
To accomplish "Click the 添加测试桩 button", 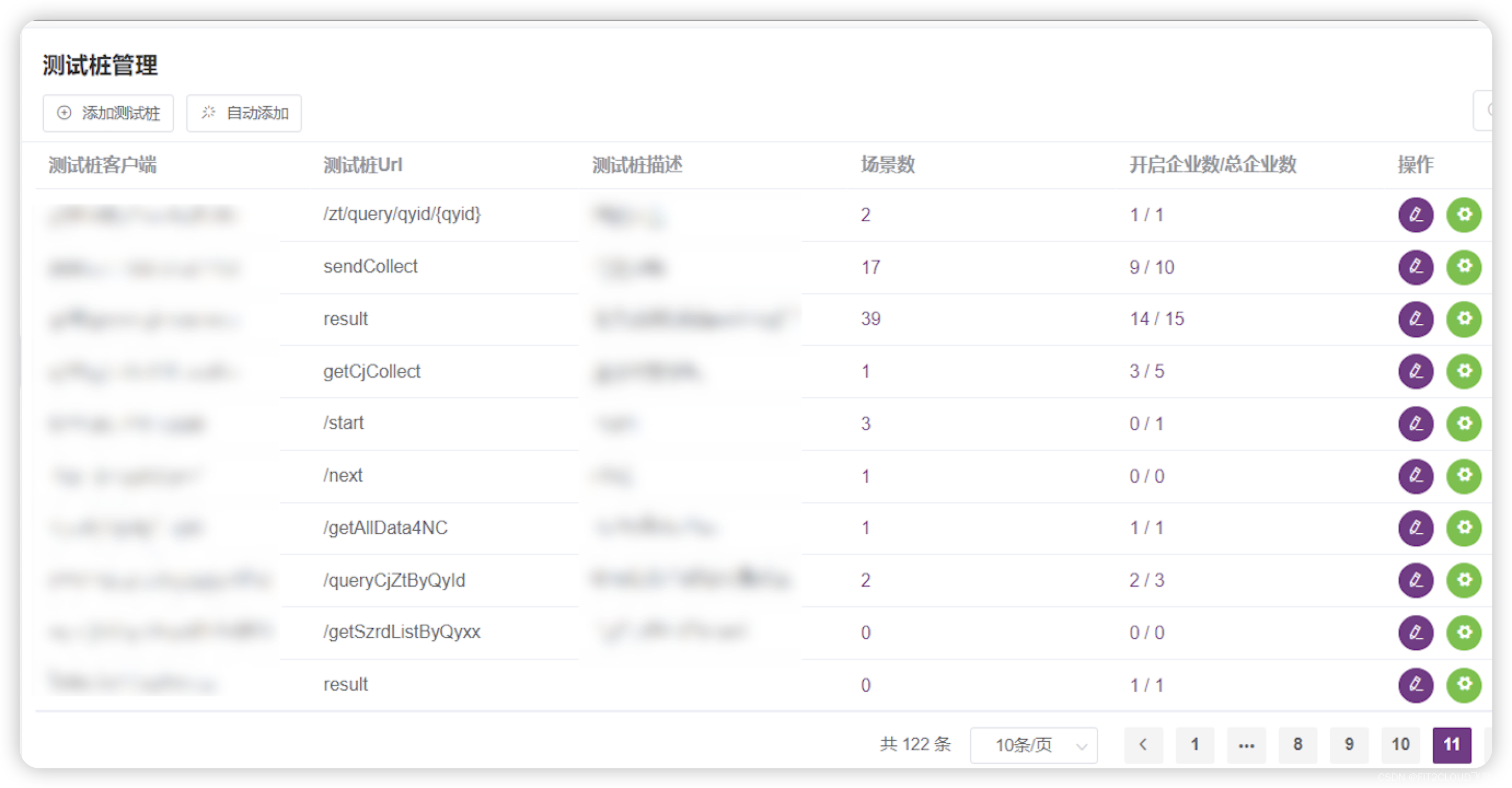I will (x=108, y=113).
